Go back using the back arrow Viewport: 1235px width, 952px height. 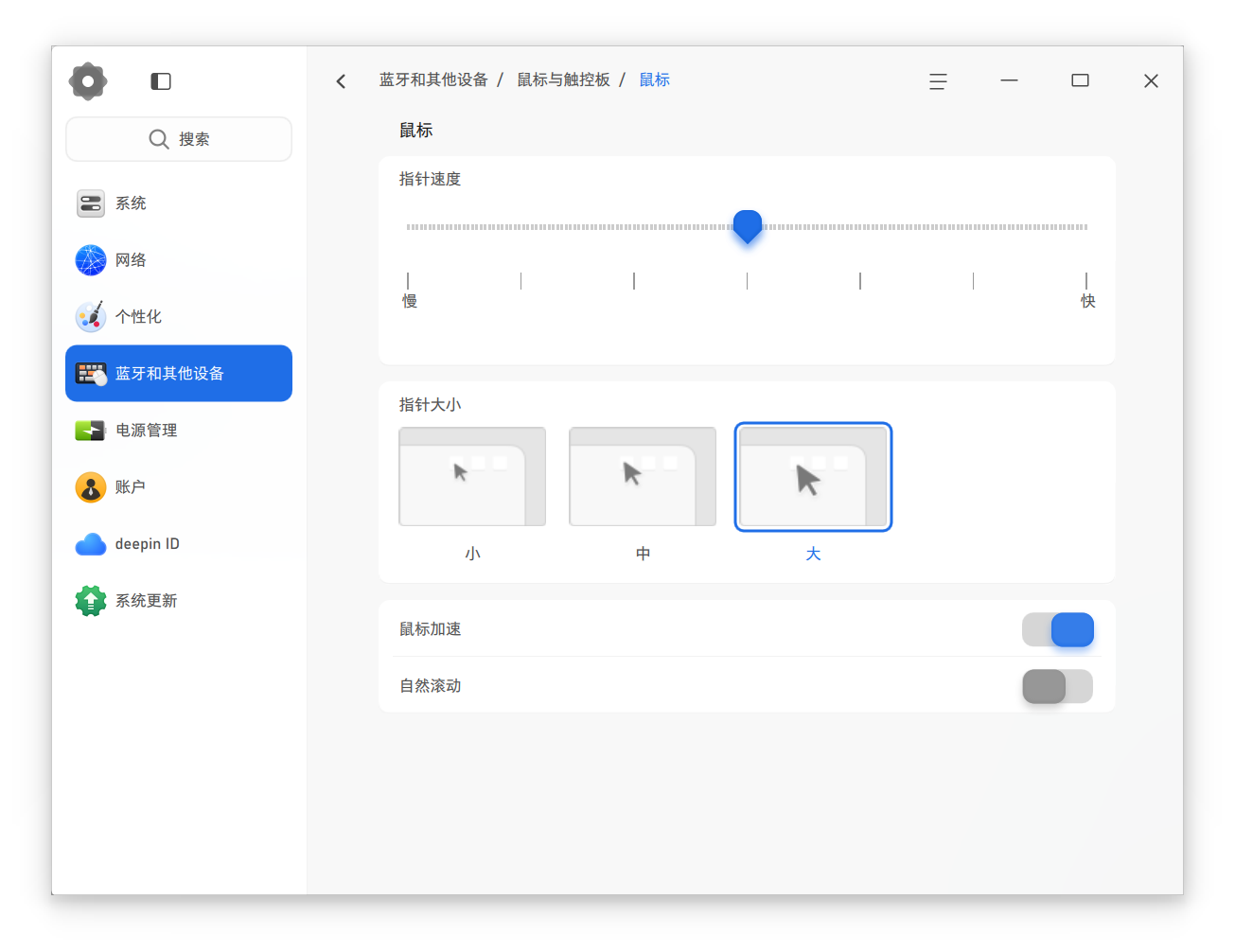click(x=342, y=81)
